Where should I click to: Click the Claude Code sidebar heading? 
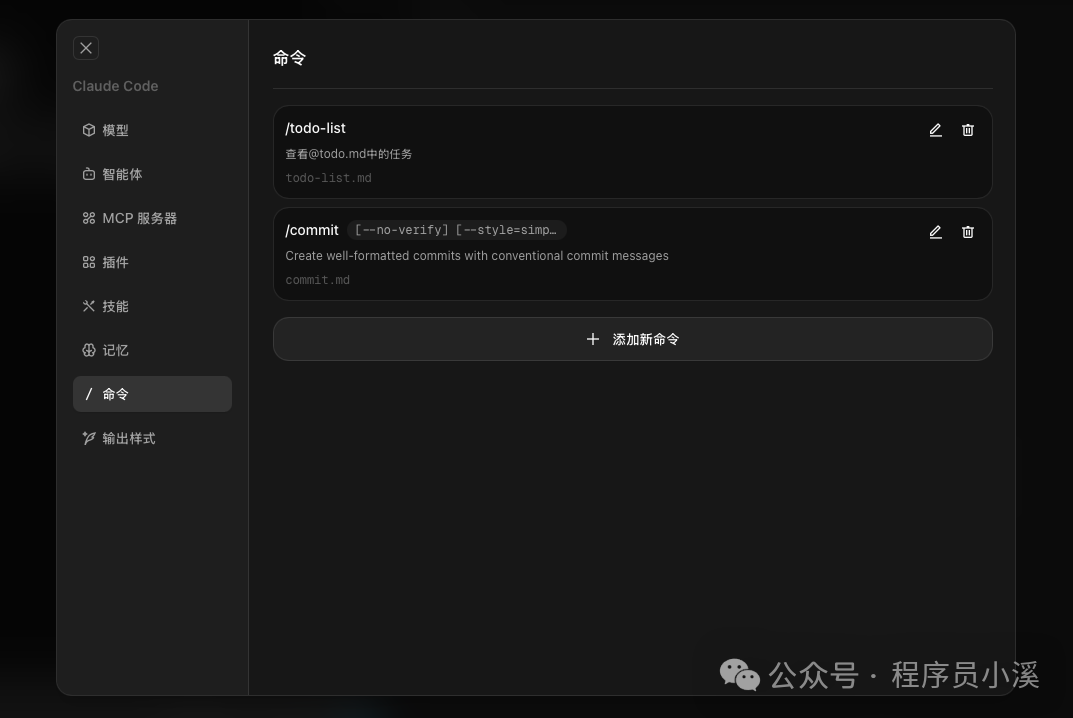tap(115, 86)
